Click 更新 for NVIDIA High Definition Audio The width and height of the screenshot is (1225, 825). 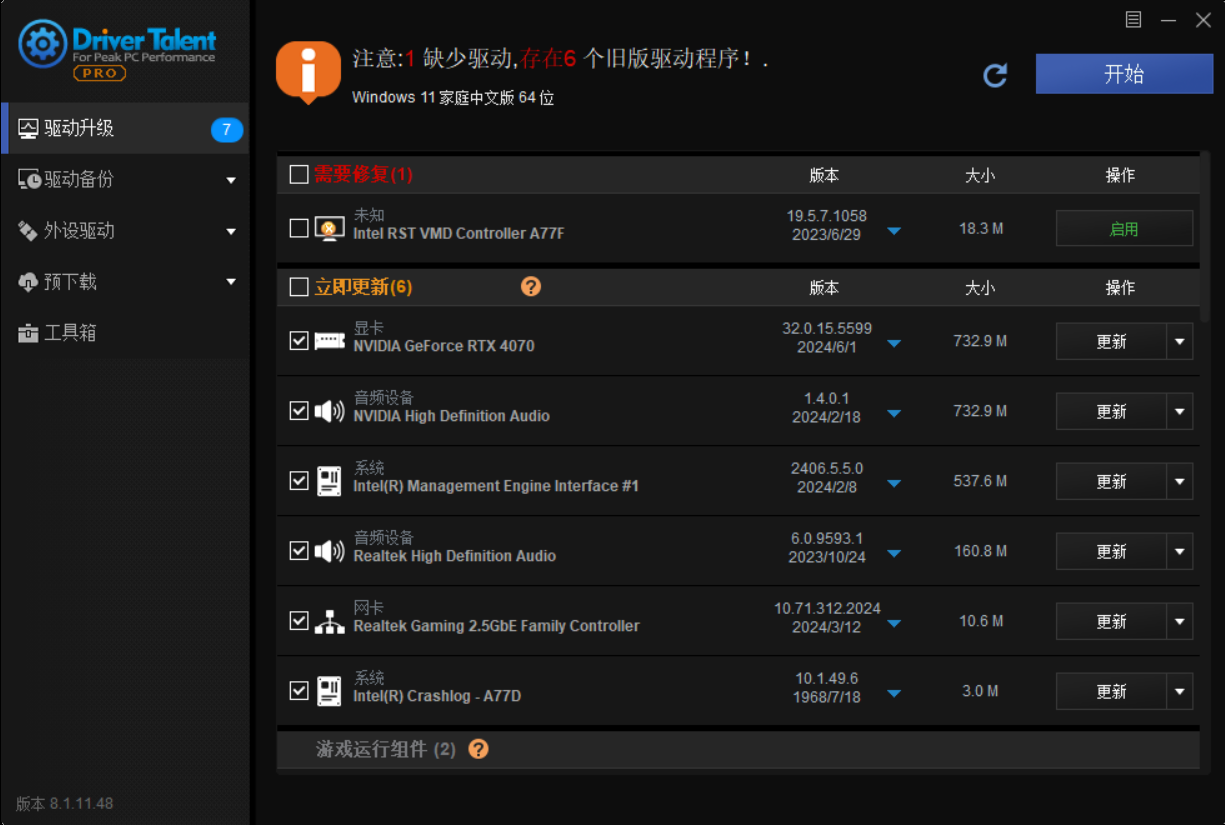click(1111, 412)
